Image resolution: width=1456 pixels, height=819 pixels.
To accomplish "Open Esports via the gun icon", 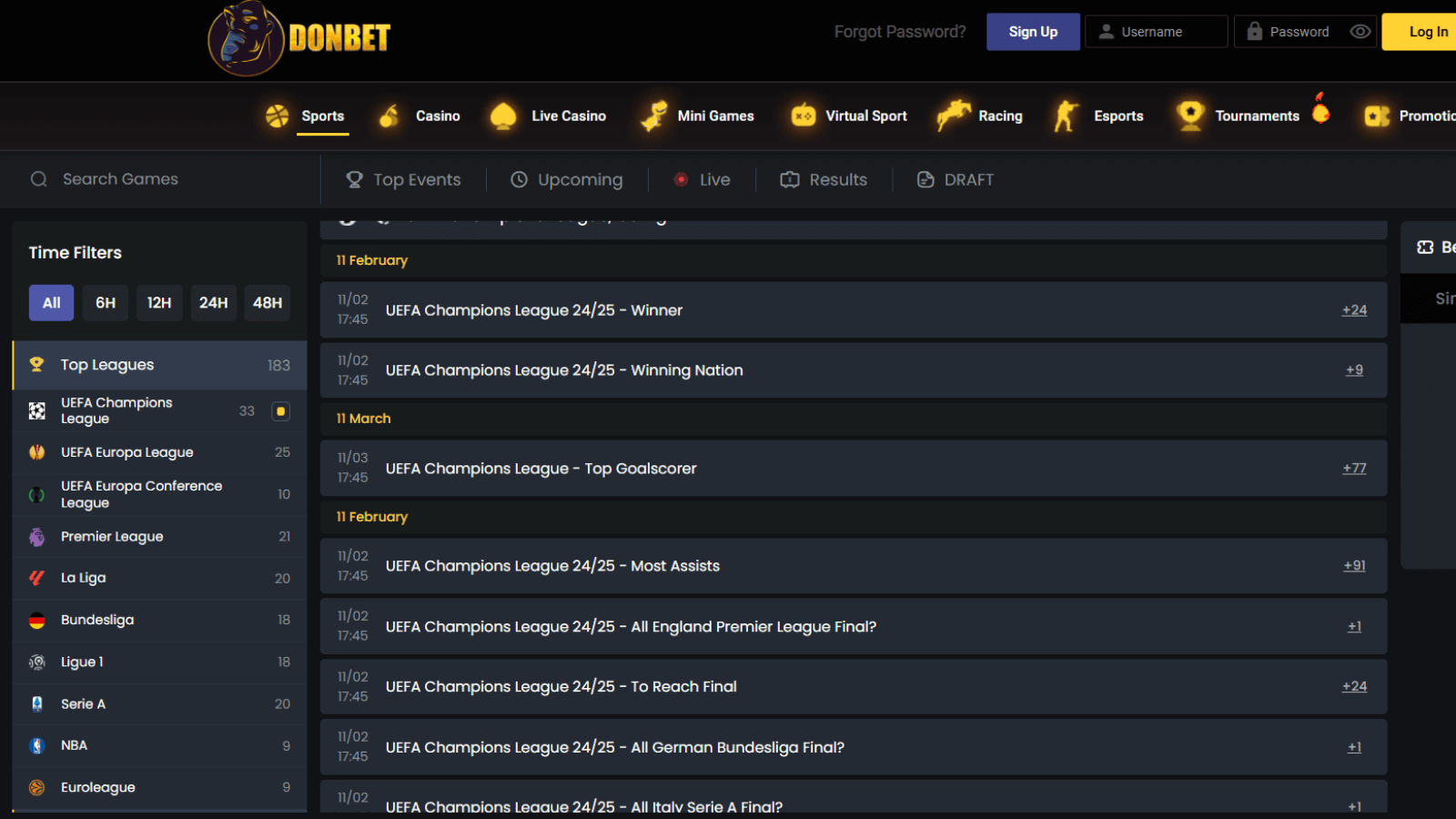I will pyautogui.click(x=1063, y=116).
